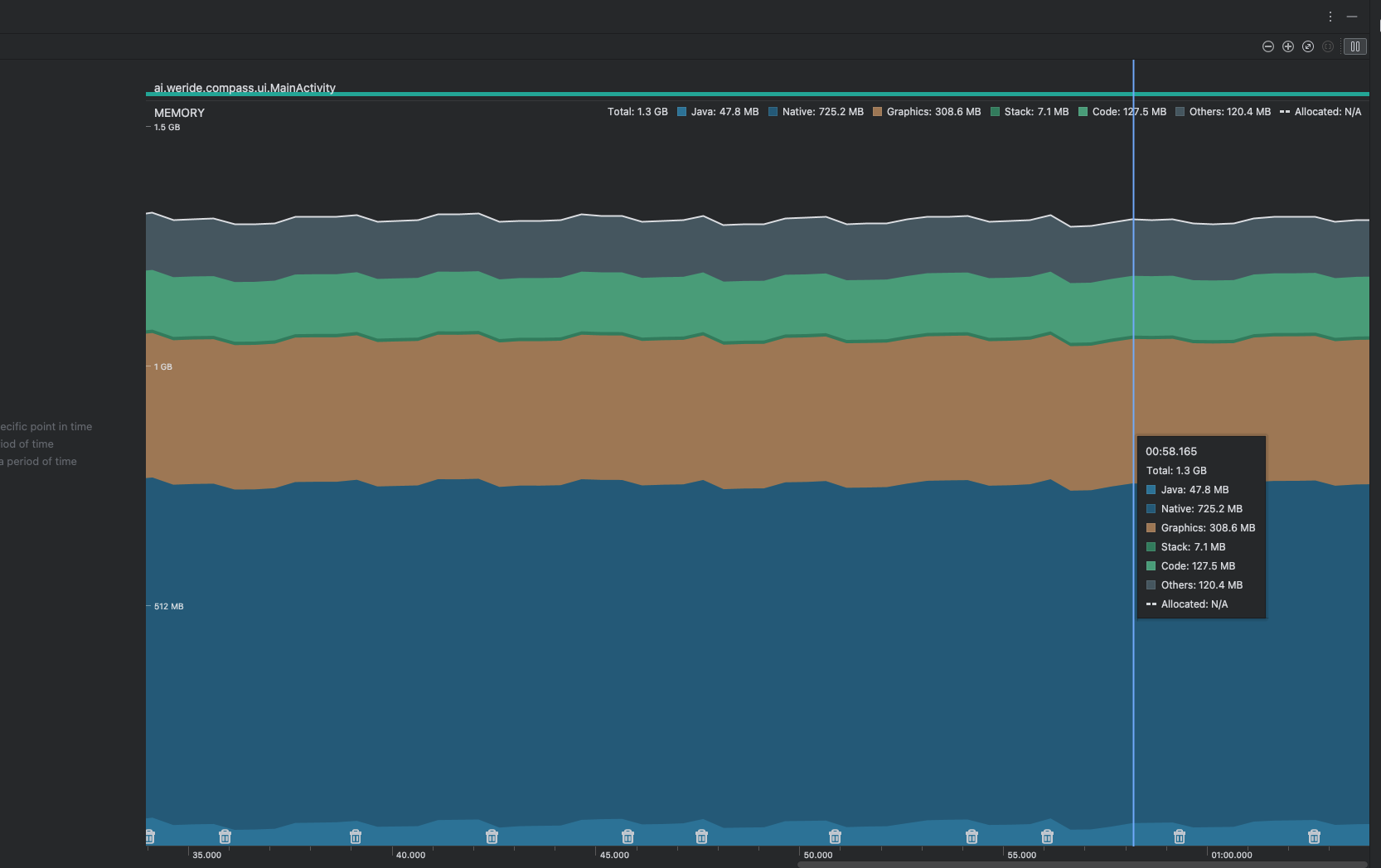Click the Native color swatch in top legend
Image resolution: width=1381 pixels, height=868 pixels.
(x=773, y=112)
